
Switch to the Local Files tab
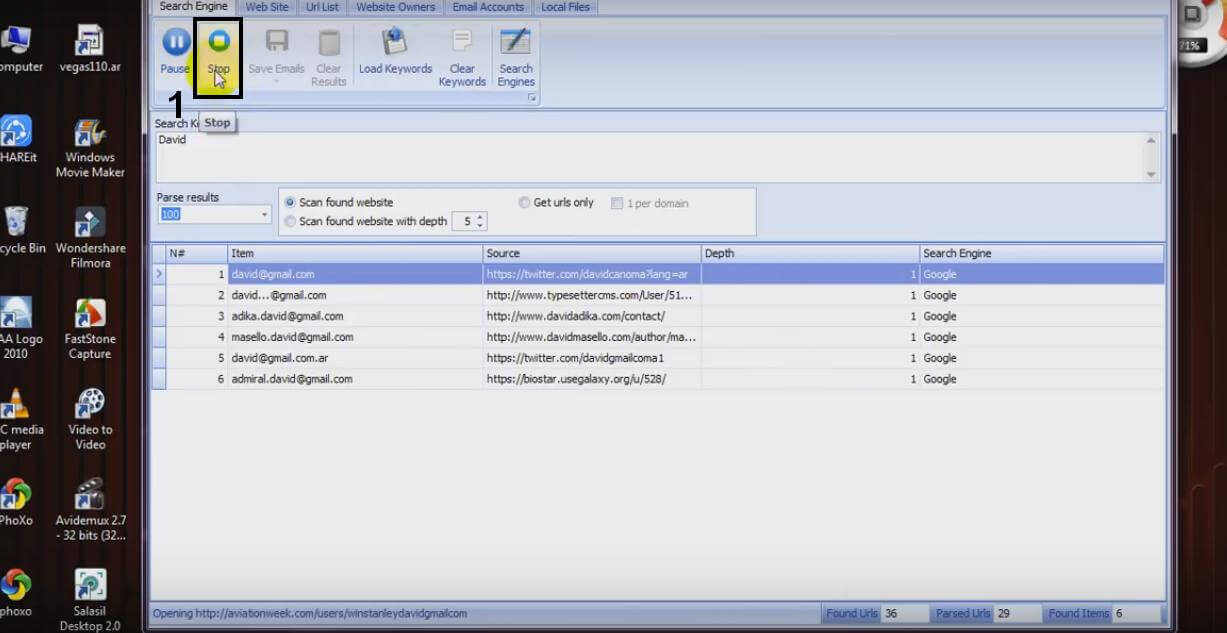[x=565, y=7]
